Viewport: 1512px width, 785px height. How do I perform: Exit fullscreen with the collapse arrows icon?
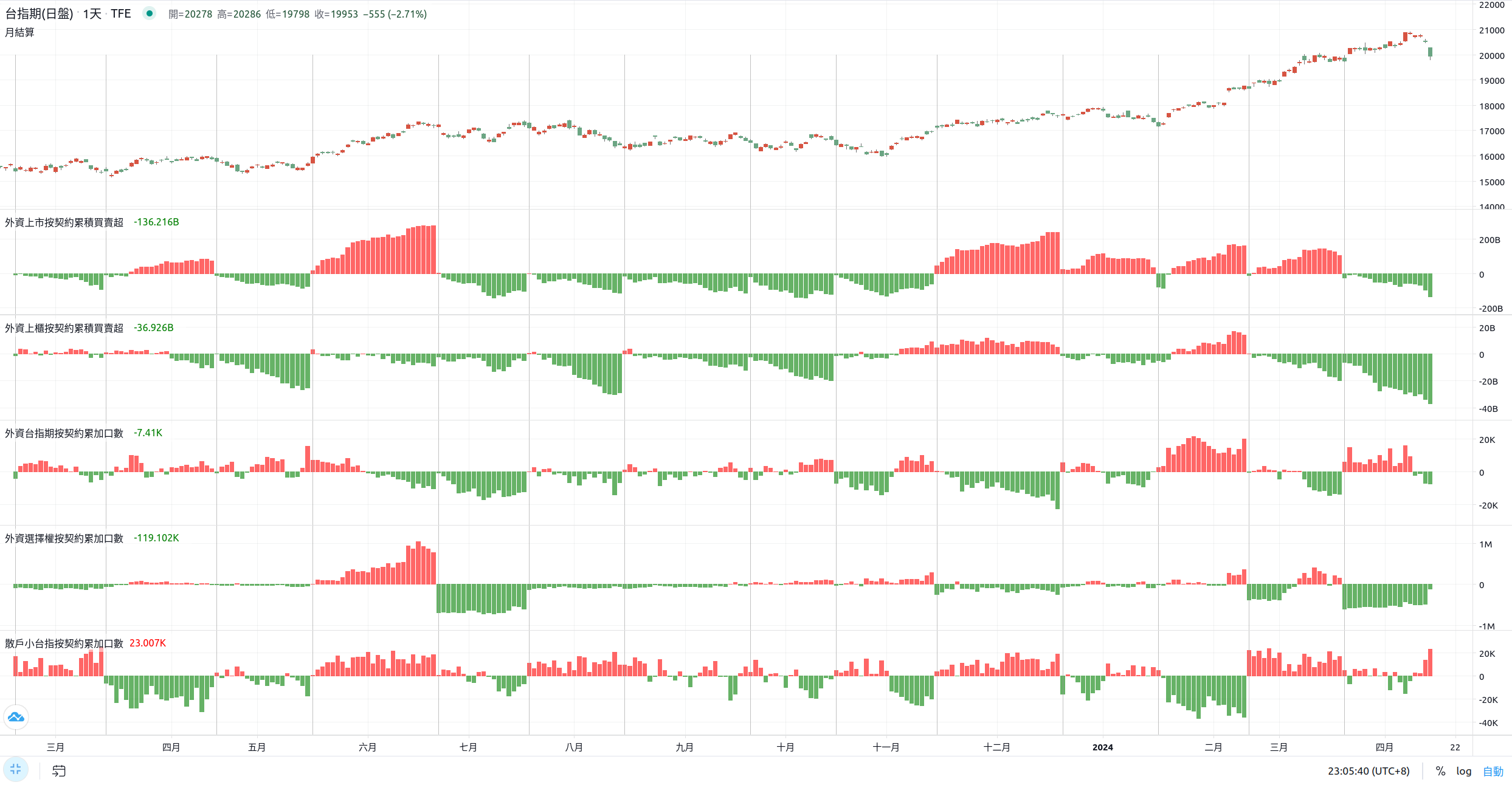tap(16, 769)
